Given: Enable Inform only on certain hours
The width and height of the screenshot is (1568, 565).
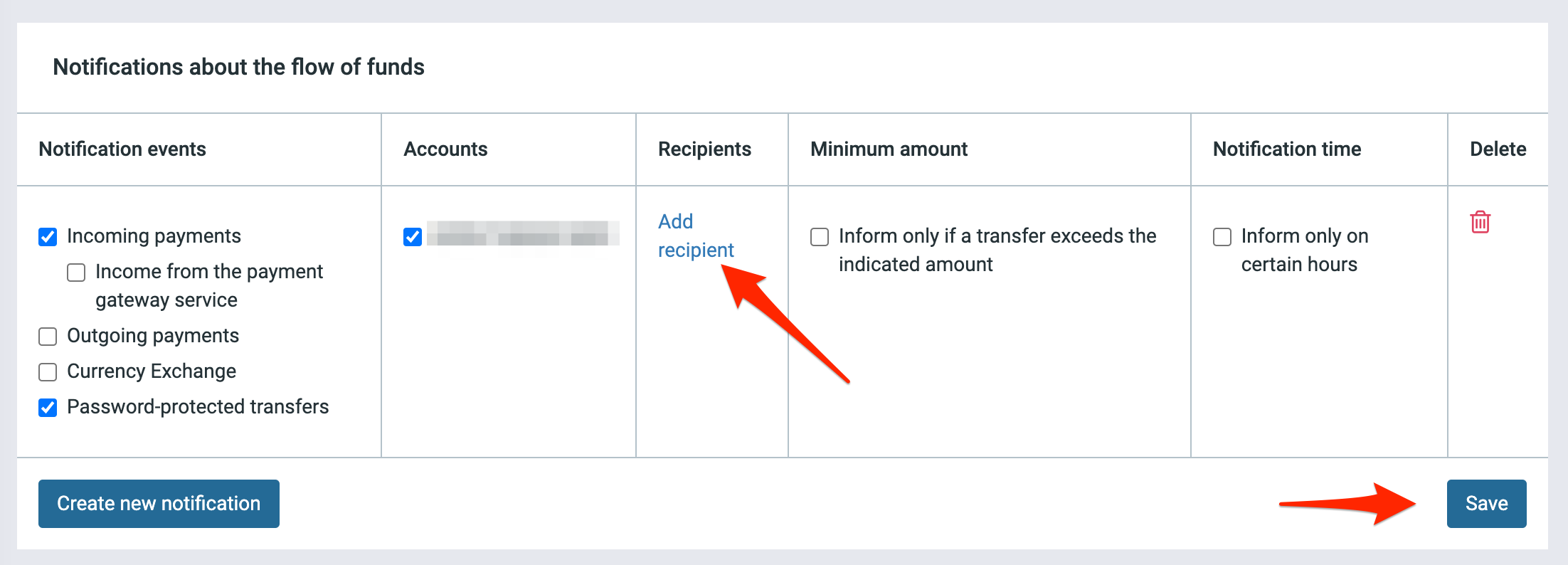Looking at the screenshot, I should point(1222,237).
